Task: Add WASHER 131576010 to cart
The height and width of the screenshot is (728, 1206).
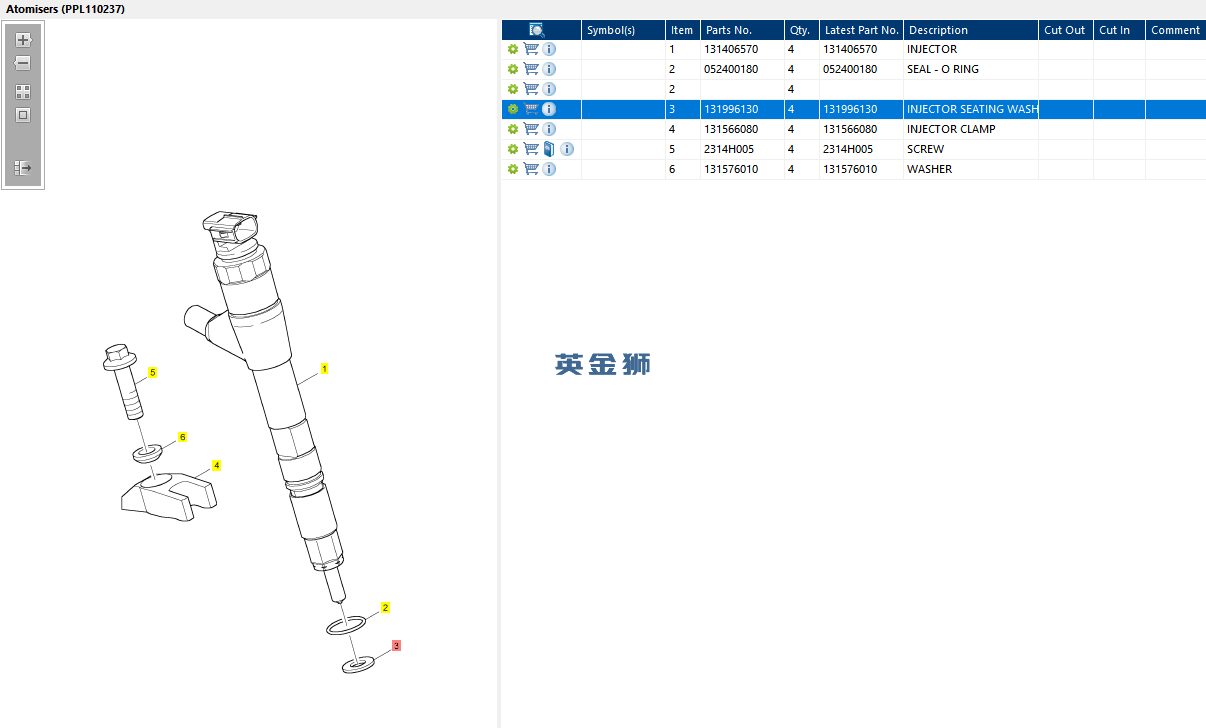Action: [531, 169]
